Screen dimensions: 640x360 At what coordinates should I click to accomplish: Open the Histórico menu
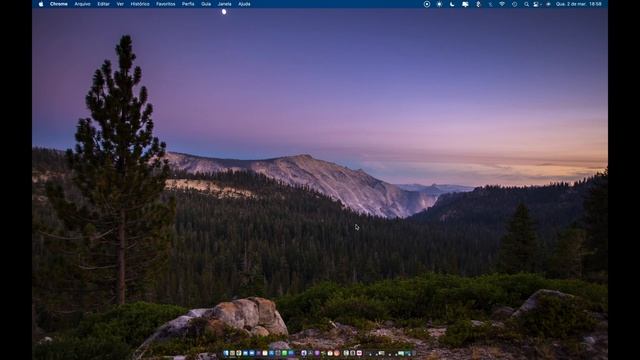pos(140,4)
